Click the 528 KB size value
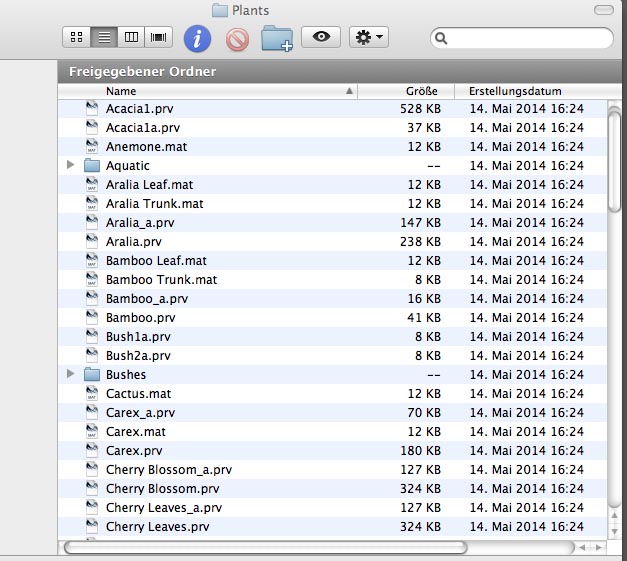The width and height of the screenshot is (627, 561). point(420,109)
